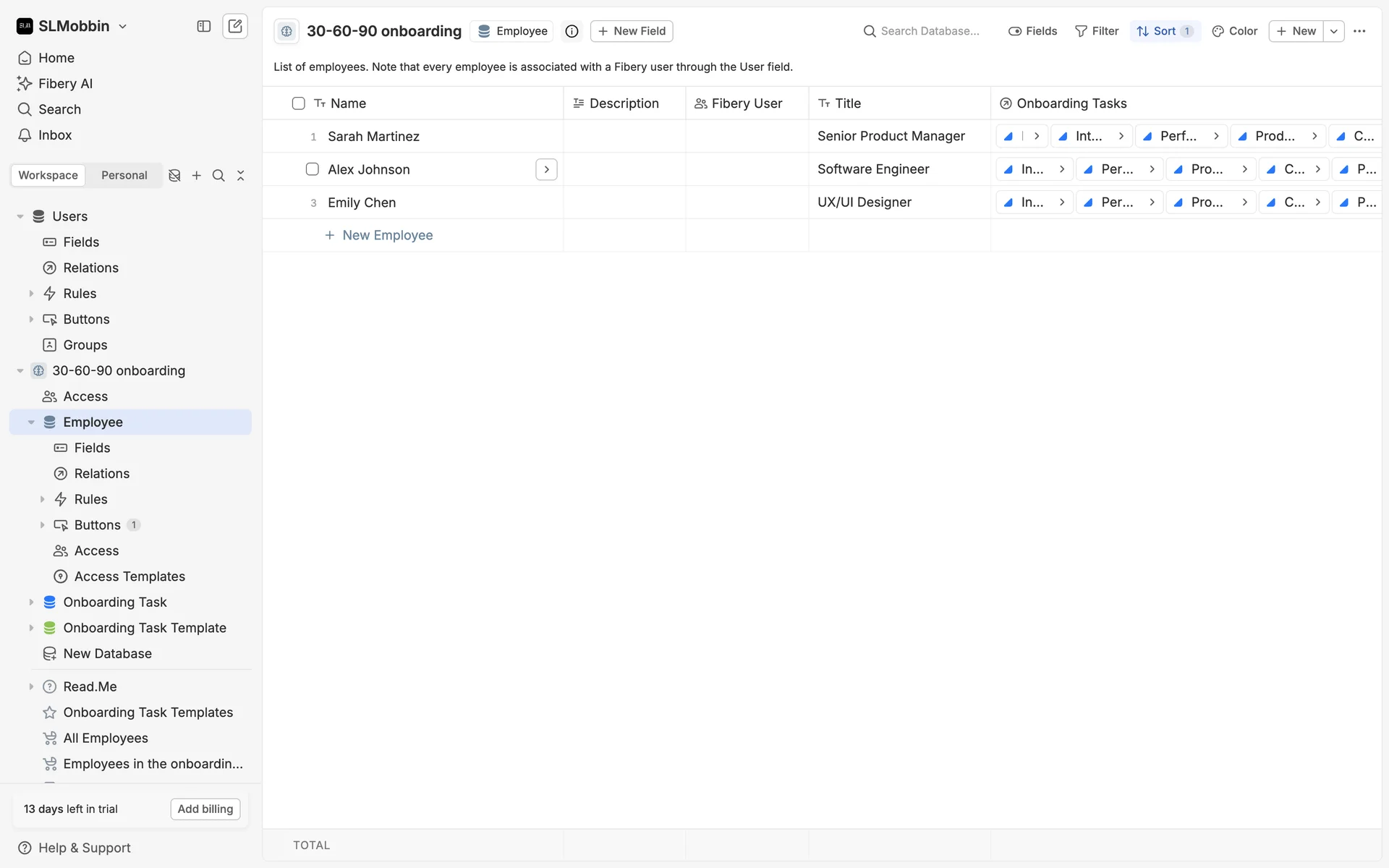Click the 30-60-90 onboarding space icon in header
This screenshot has width=1389, height=868.
[286, 31]
